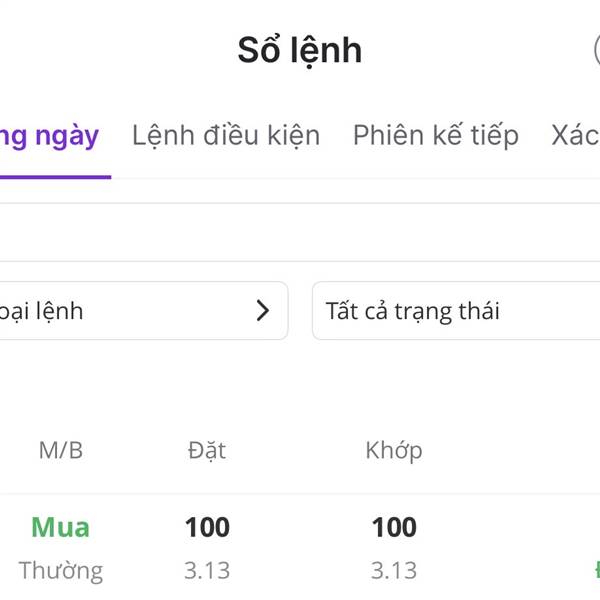Open the partially visible "Xác" tab
Image resolution: width=600 pixels, height=600 pixels.
point(576,136)
